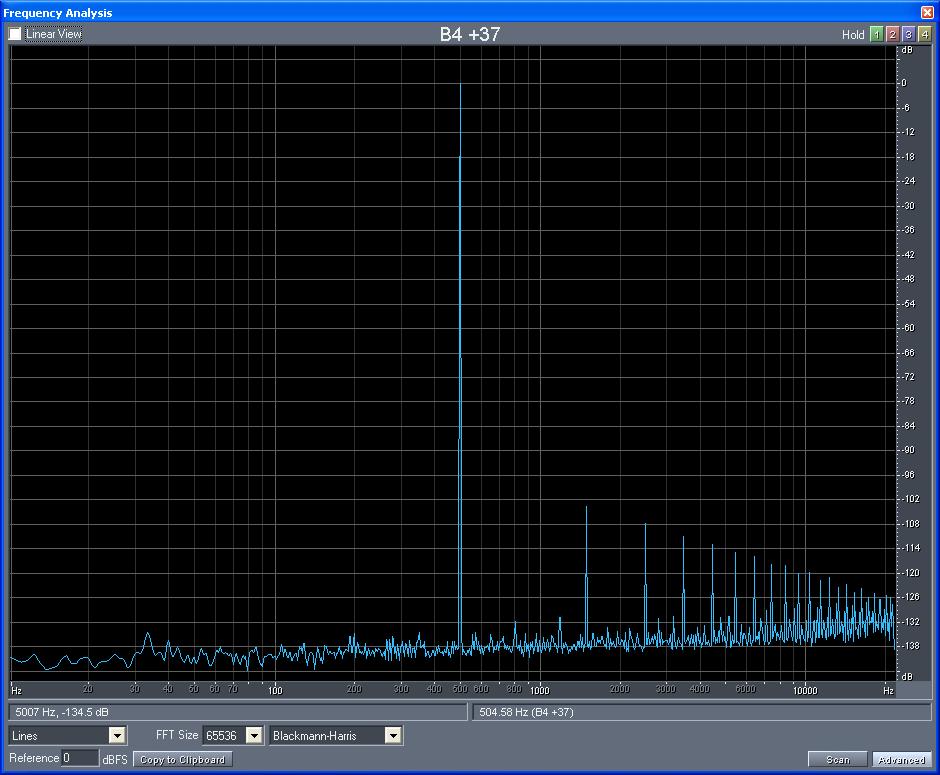Click the 10000 Hz axis label
940x775 pixels.
tap(805, 690)
